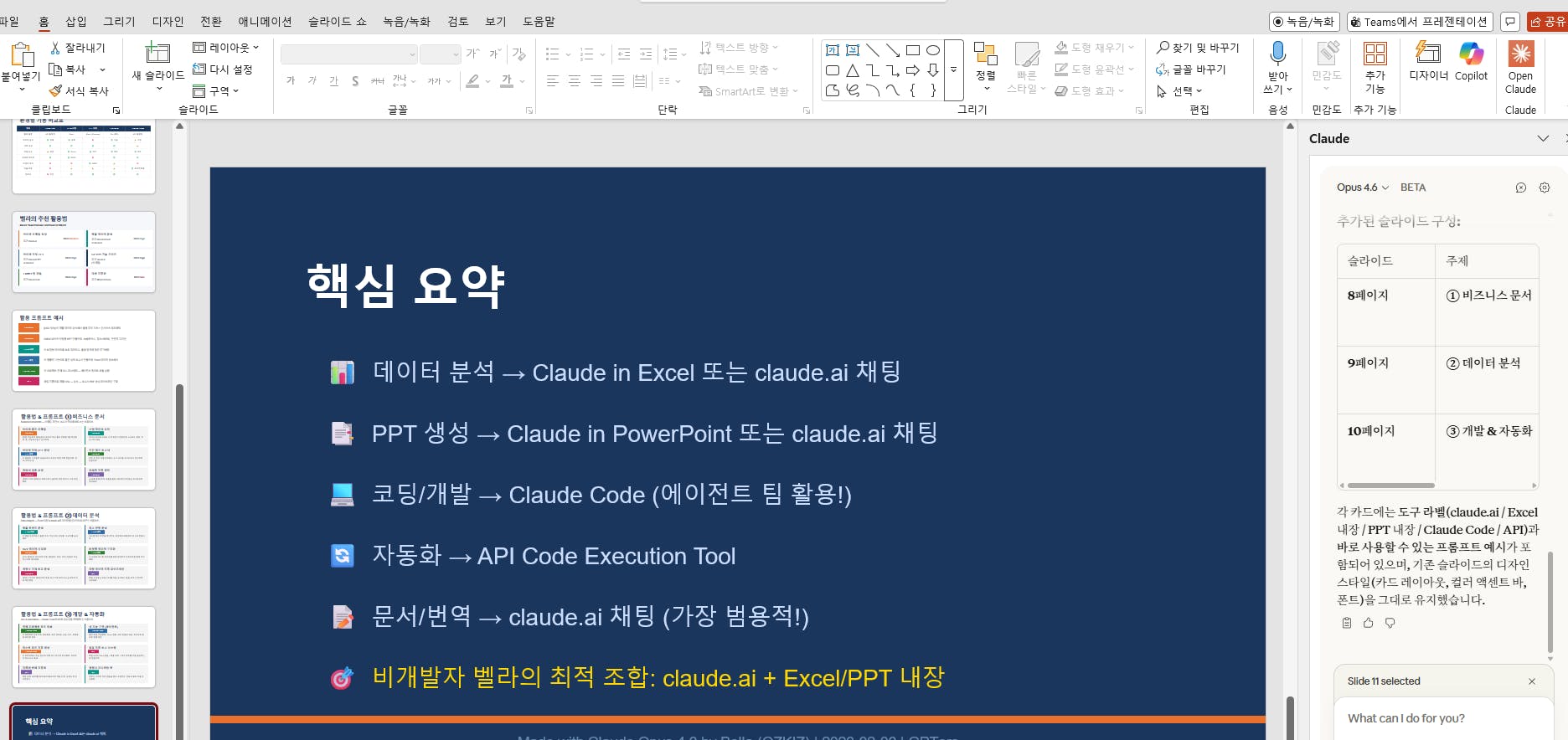Give thumbs up to Claude response
Screen dimensions: 1568x740
tap(1369, 623)
